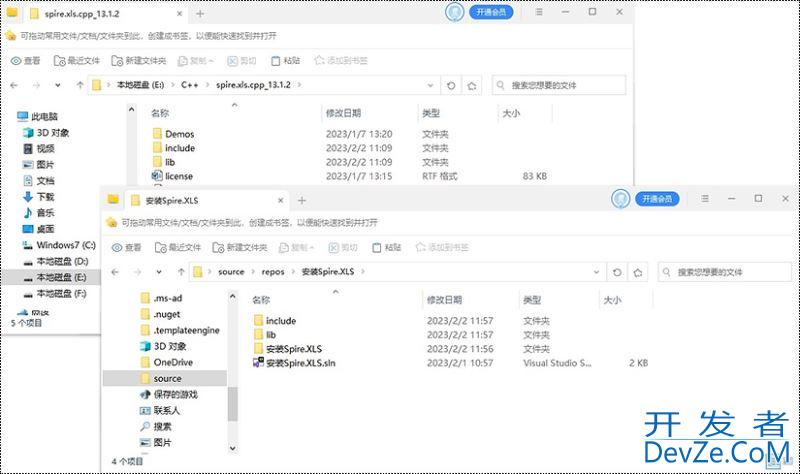Viewport: 800px width, 474px height.
Task: Click home icon in spire.xls.cpp address bar
Action: (x=472, y=85)
